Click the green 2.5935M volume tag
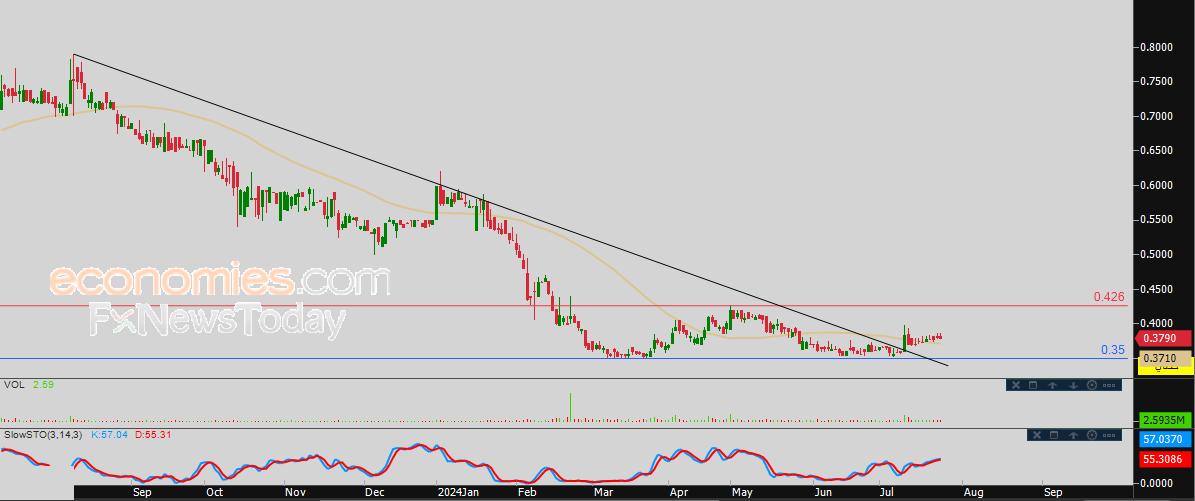 pos(1163,420)
